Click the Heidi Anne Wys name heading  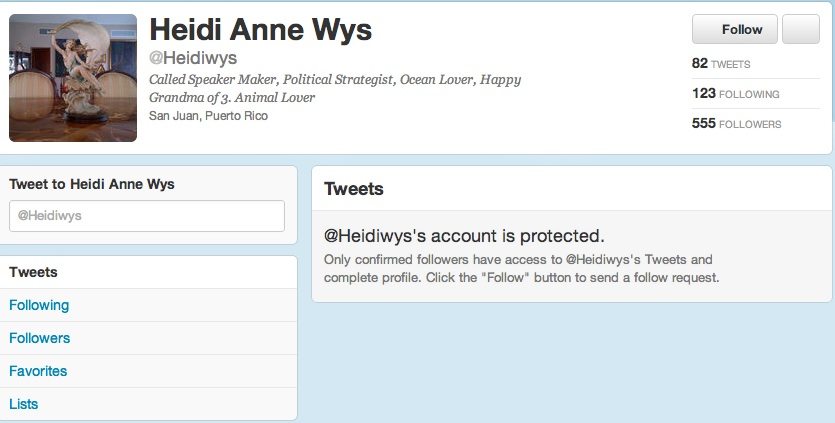[260, 29]
